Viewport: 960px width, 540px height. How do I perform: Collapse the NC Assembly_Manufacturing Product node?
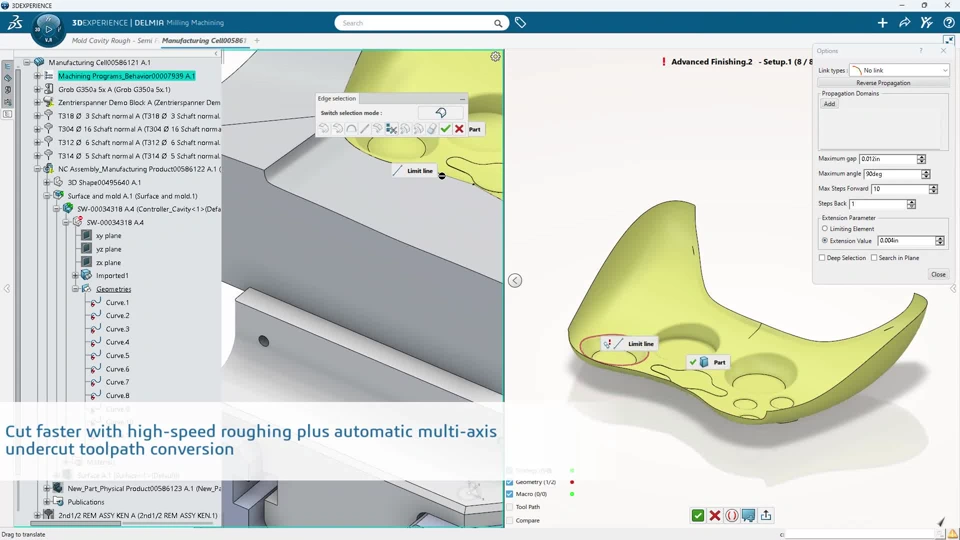pos(37,169)
